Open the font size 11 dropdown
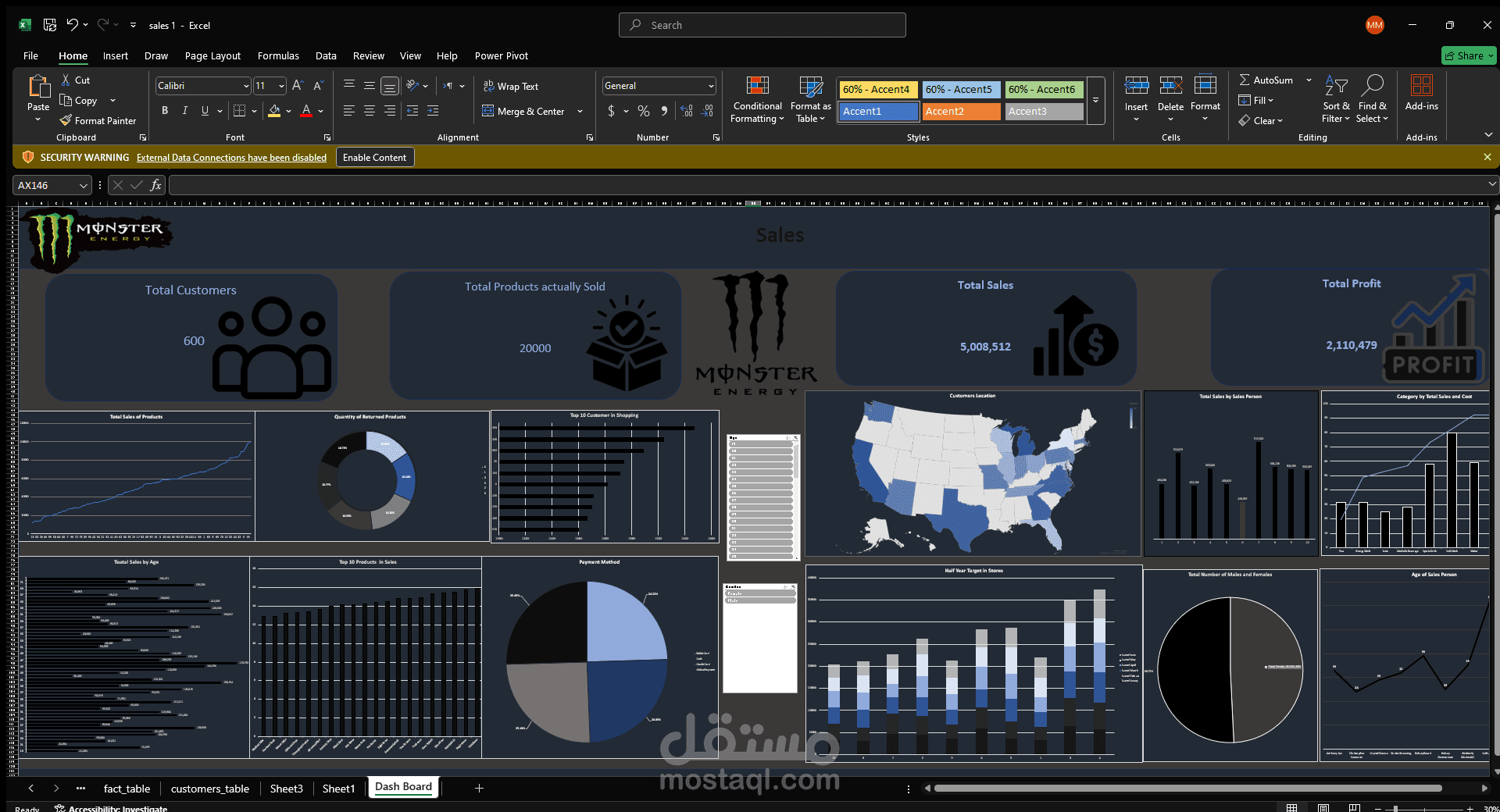 point(281,86)
